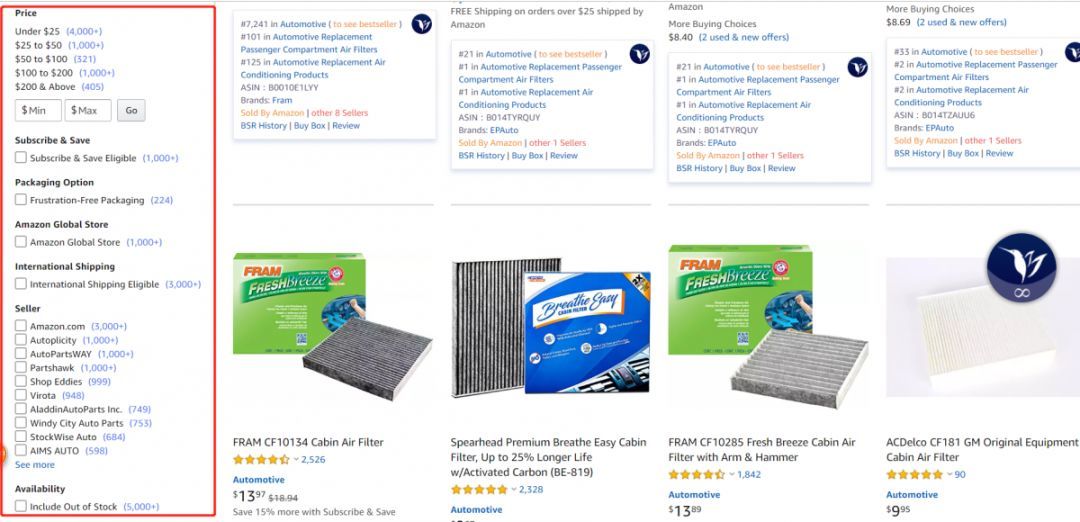Image resolution: width=1080 pixels, height=522 pixels.
Task: Click hummingbird icon on first EPAuto info card
Action: 640,54
